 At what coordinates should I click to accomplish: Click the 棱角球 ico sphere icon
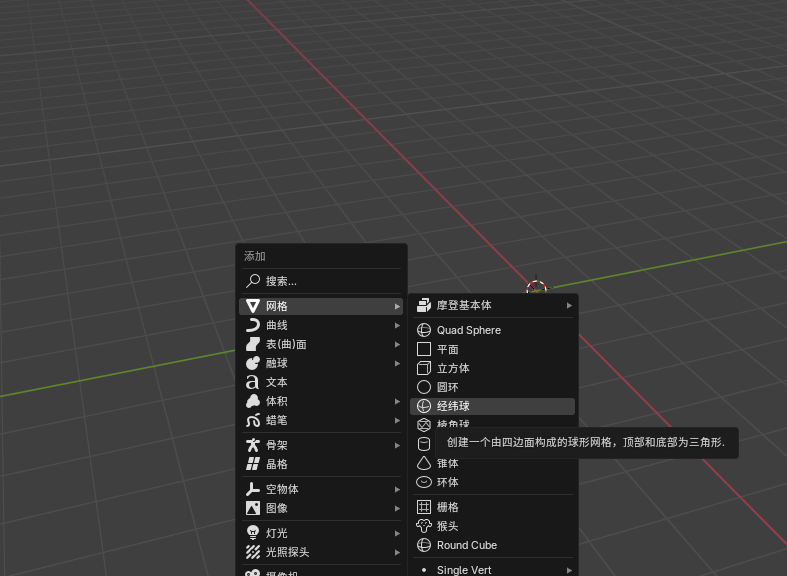coord(424,425)
